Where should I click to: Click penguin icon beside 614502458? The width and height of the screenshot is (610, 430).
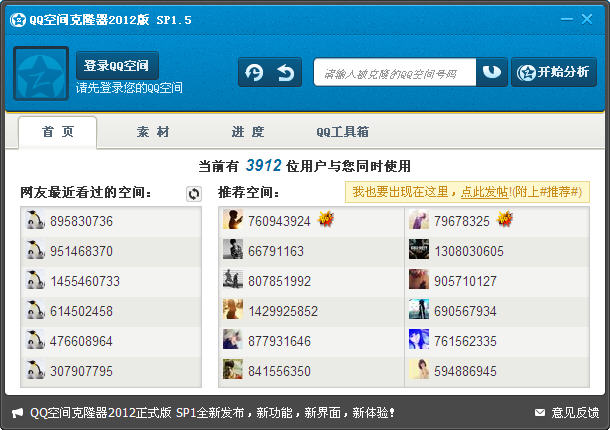pyautogui.click(x=35, y=310)
